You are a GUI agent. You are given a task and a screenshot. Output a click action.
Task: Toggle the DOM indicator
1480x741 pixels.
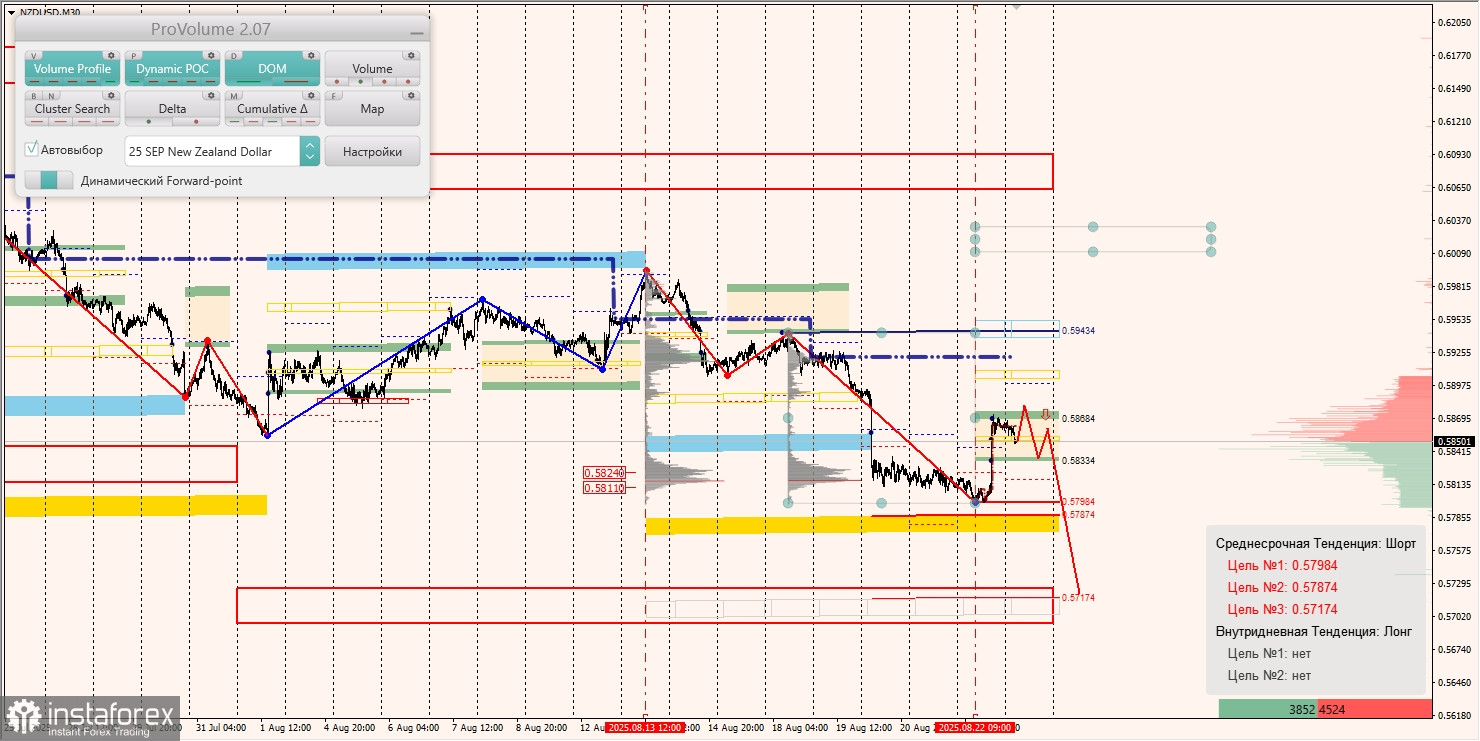[272, 69]
